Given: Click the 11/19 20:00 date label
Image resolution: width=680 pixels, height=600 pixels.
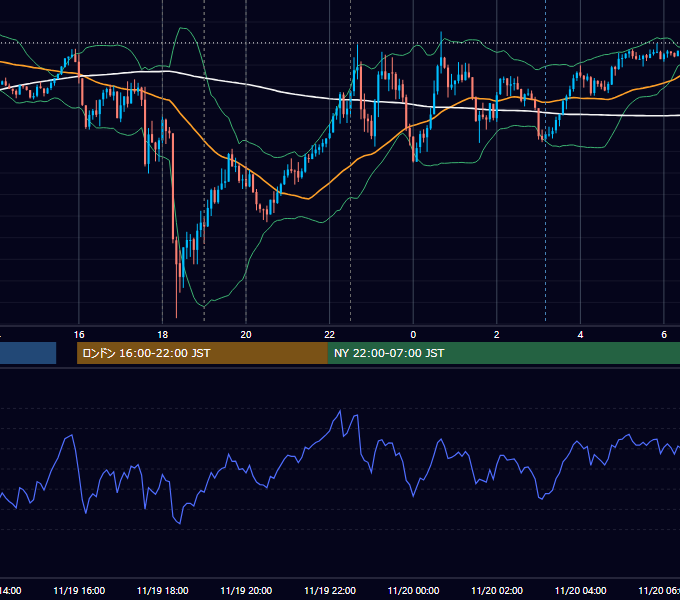Looking at the screenshot, I should 246,590.
